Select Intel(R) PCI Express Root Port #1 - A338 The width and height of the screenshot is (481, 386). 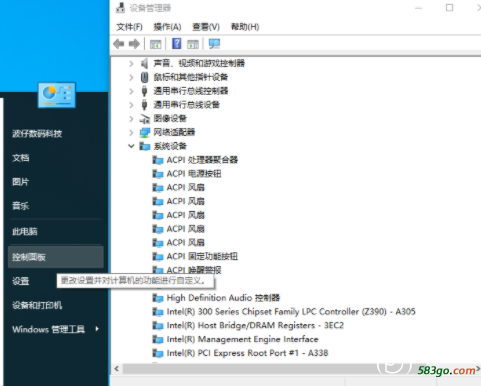click(x=247, y=353)
